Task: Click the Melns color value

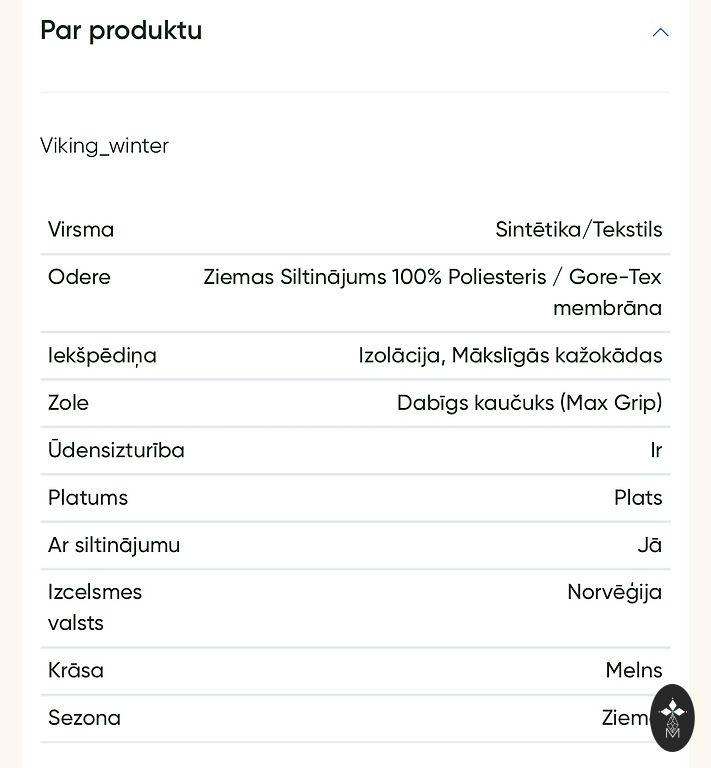Action: (633, 670)
